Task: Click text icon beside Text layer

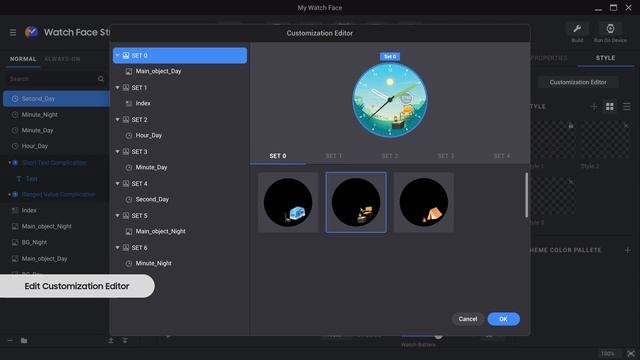Action: [19, 179]
